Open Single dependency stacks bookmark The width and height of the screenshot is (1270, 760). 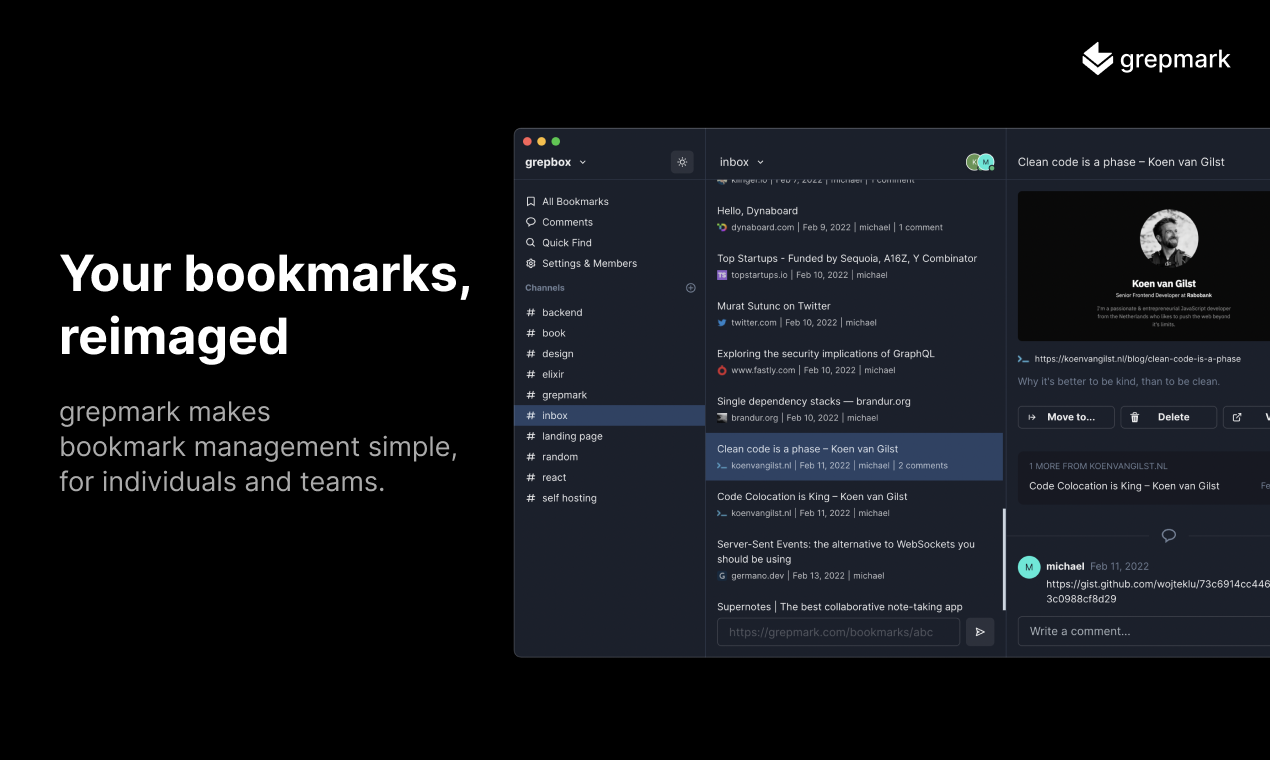[x=854, y=409]
